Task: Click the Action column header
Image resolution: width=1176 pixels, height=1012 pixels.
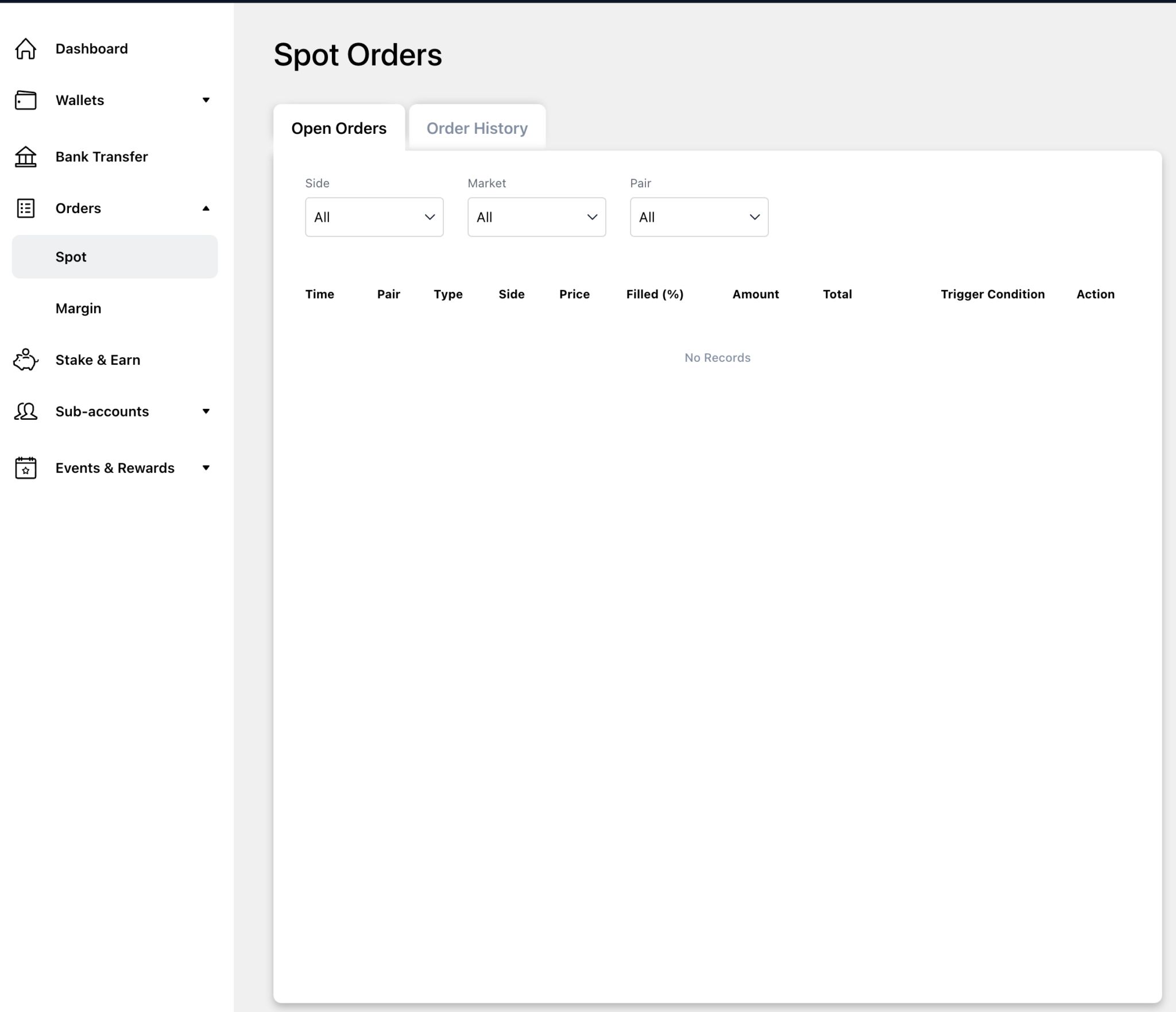Action: (x=1096, y=294)
